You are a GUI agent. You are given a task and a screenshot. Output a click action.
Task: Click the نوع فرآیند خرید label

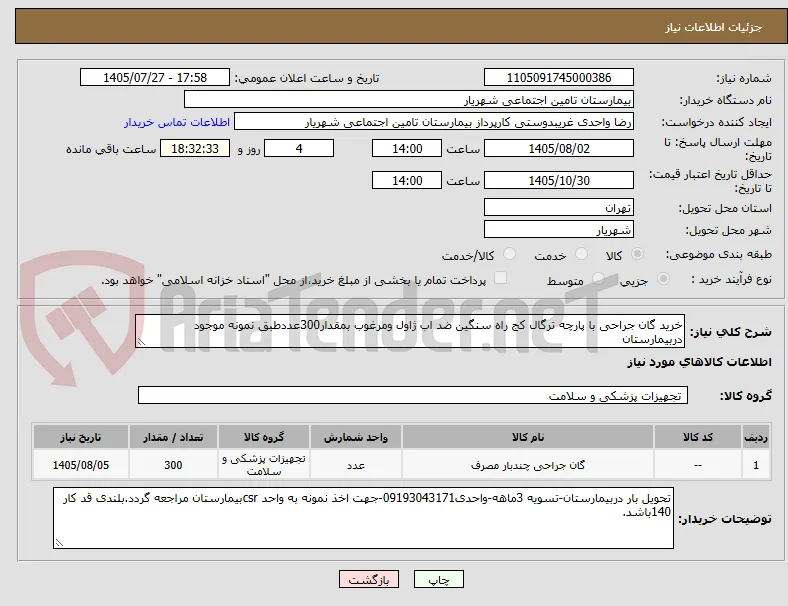point(731,279)
